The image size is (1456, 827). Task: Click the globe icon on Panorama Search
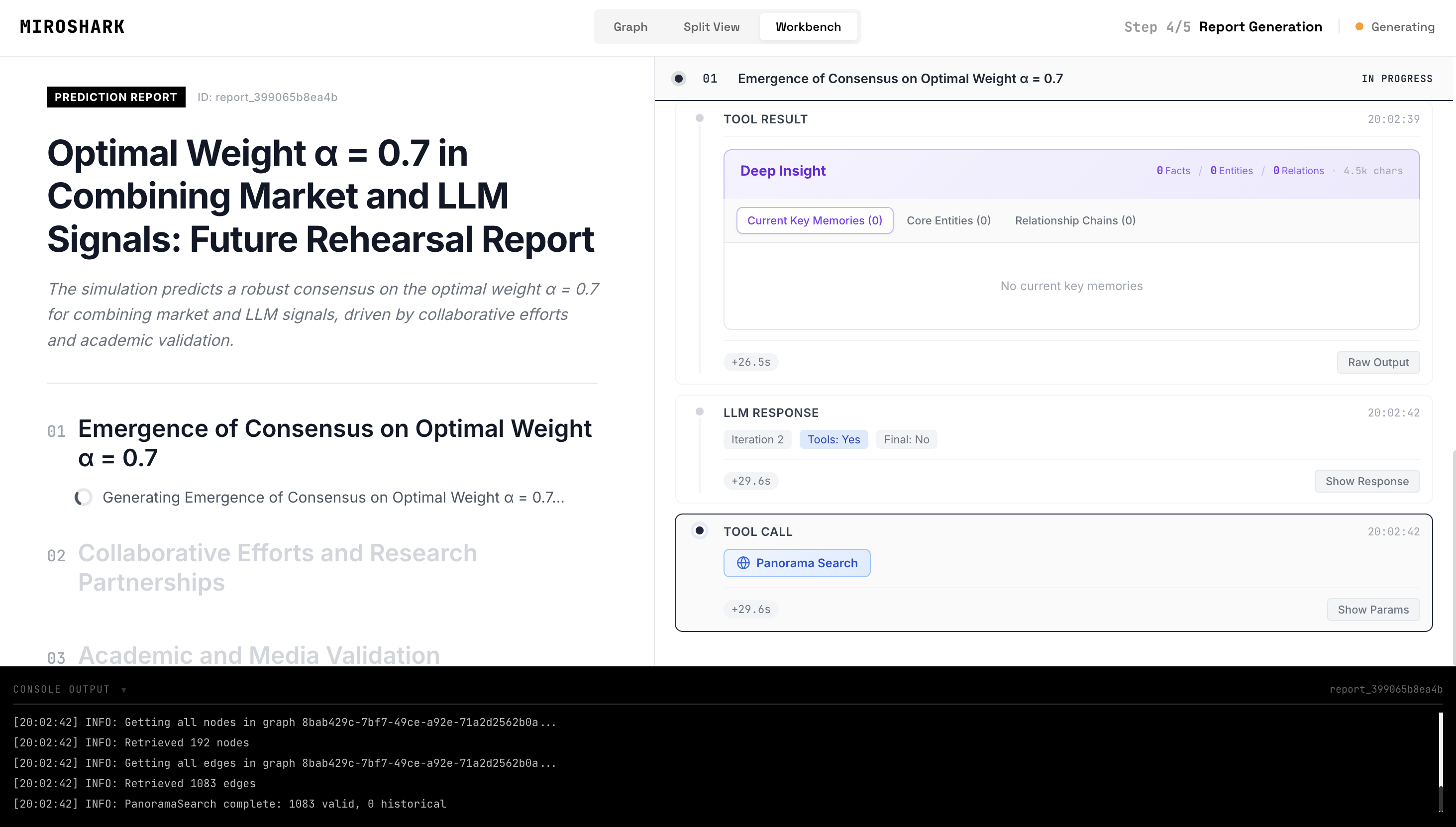743,563
